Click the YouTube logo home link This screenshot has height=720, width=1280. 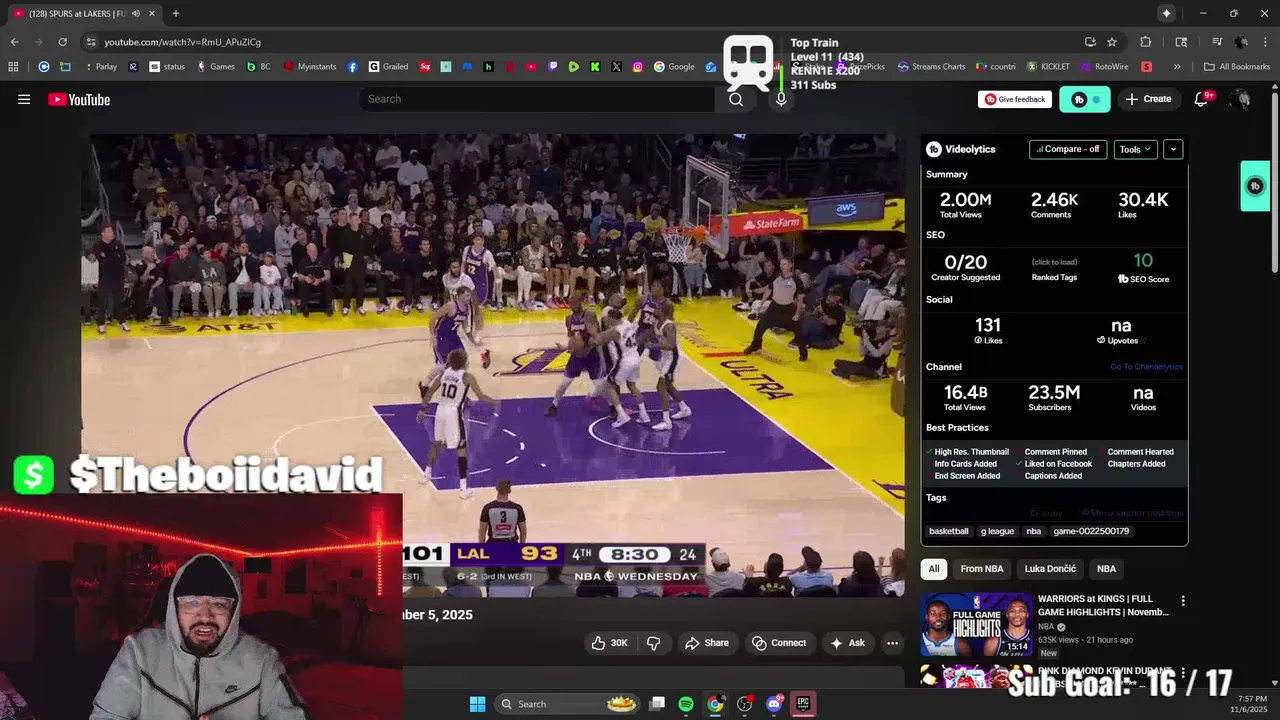click(x=79, y=99)
